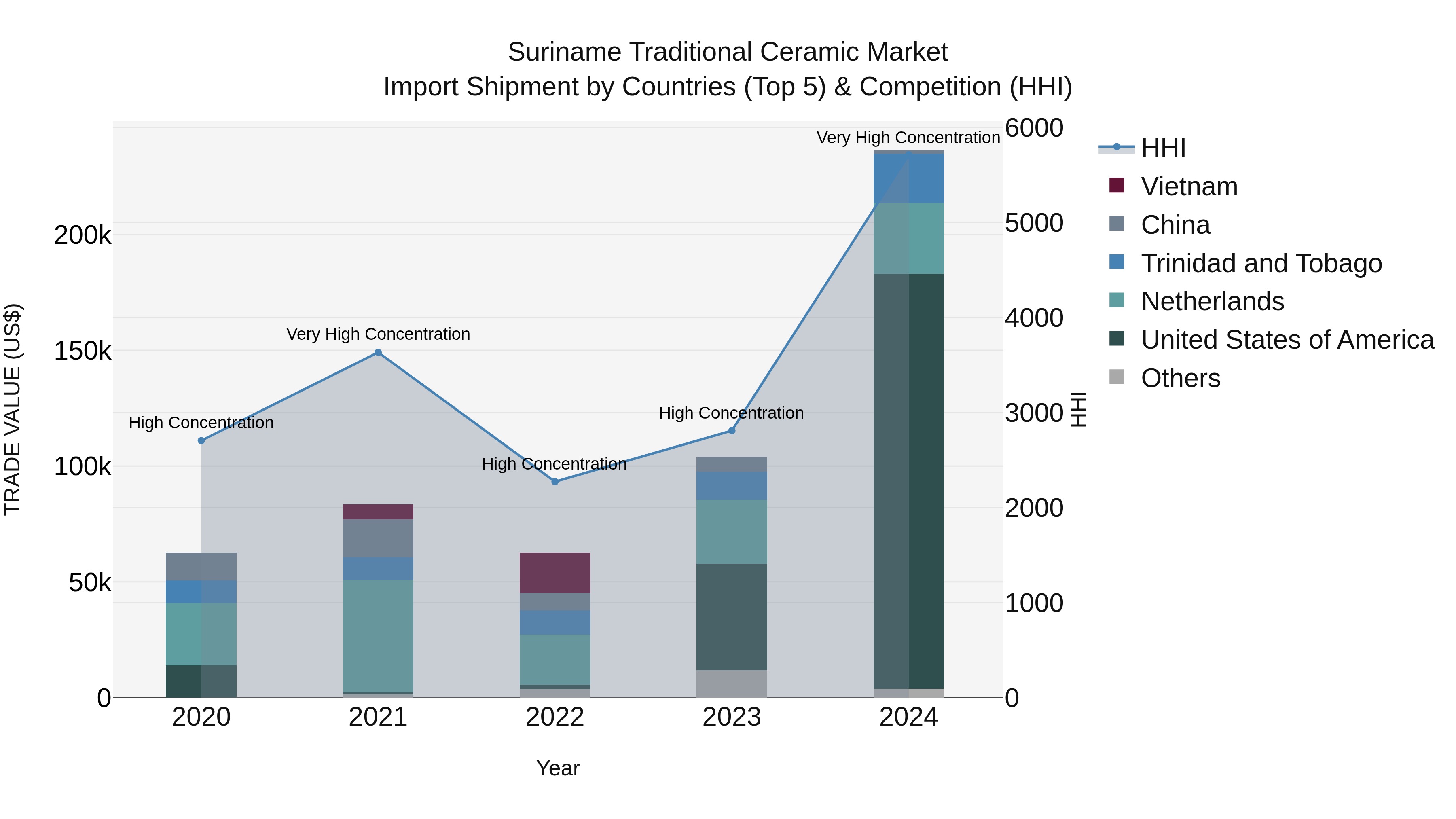This screenshot has height=819, width=1456.
Task: Click the 200k trade value tick
Action: click(83, 235)
